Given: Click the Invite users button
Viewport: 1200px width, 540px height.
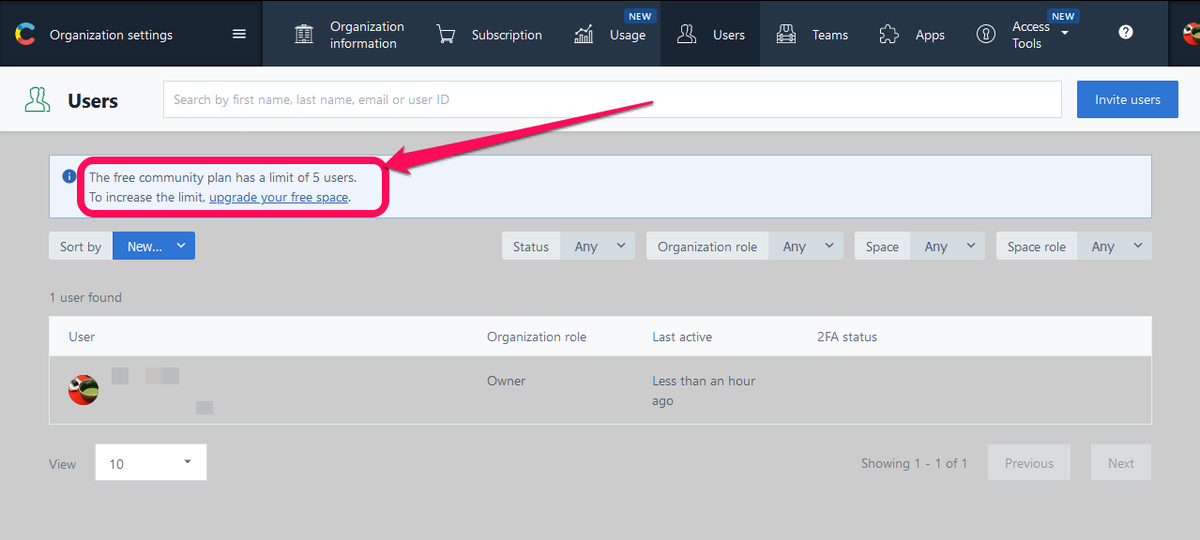Looking at the screenshot, I should point(1127,100).
